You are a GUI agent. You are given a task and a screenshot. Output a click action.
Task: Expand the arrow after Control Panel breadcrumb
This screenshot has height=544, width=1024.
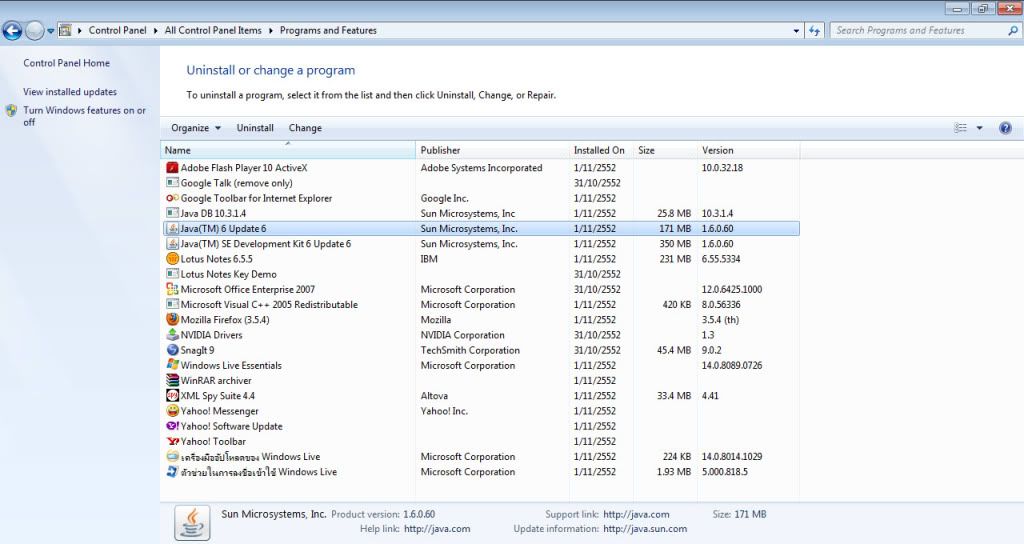point(155,30)
